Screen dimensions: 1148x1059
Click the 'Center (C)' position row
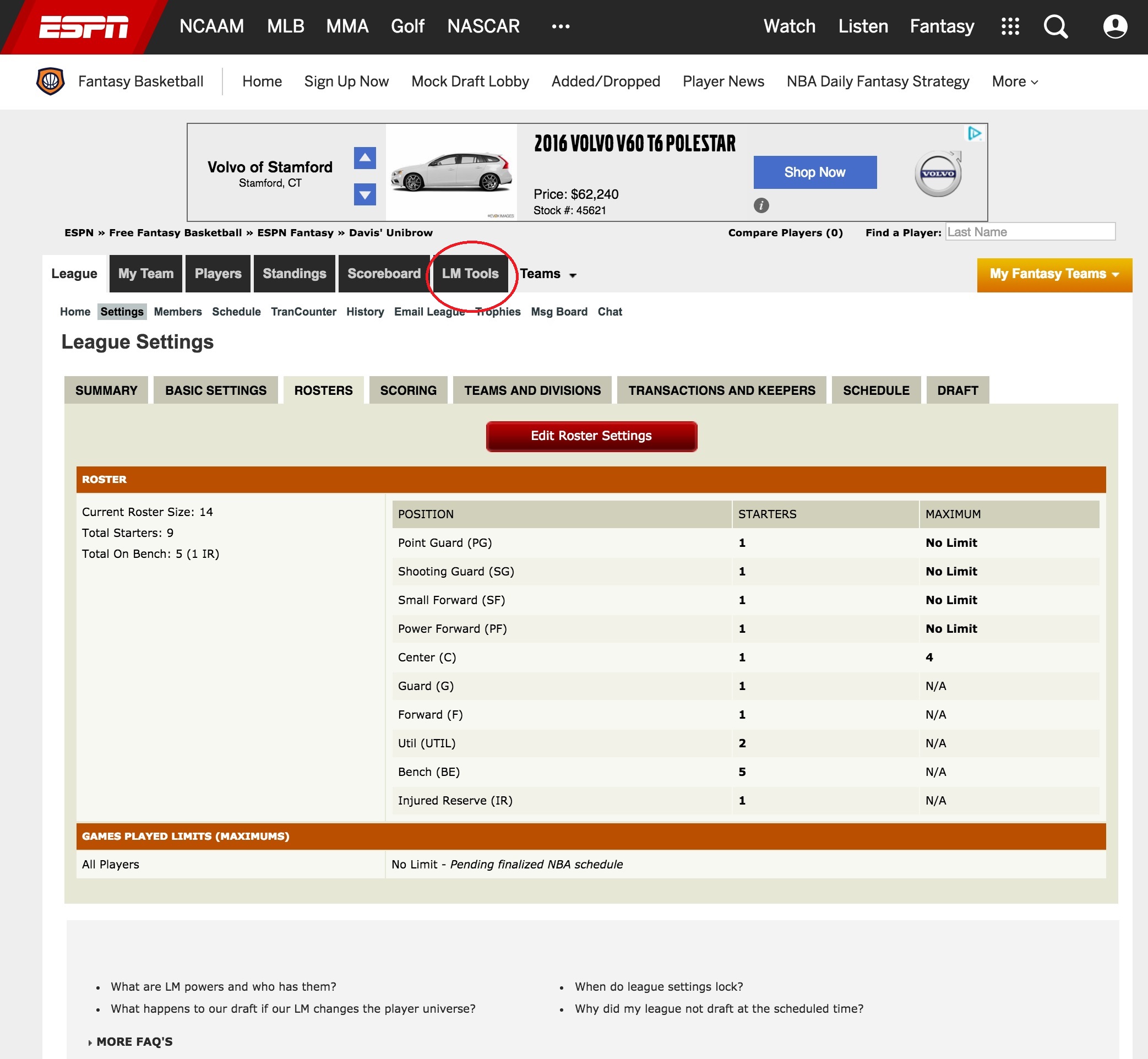coord(746,658)
